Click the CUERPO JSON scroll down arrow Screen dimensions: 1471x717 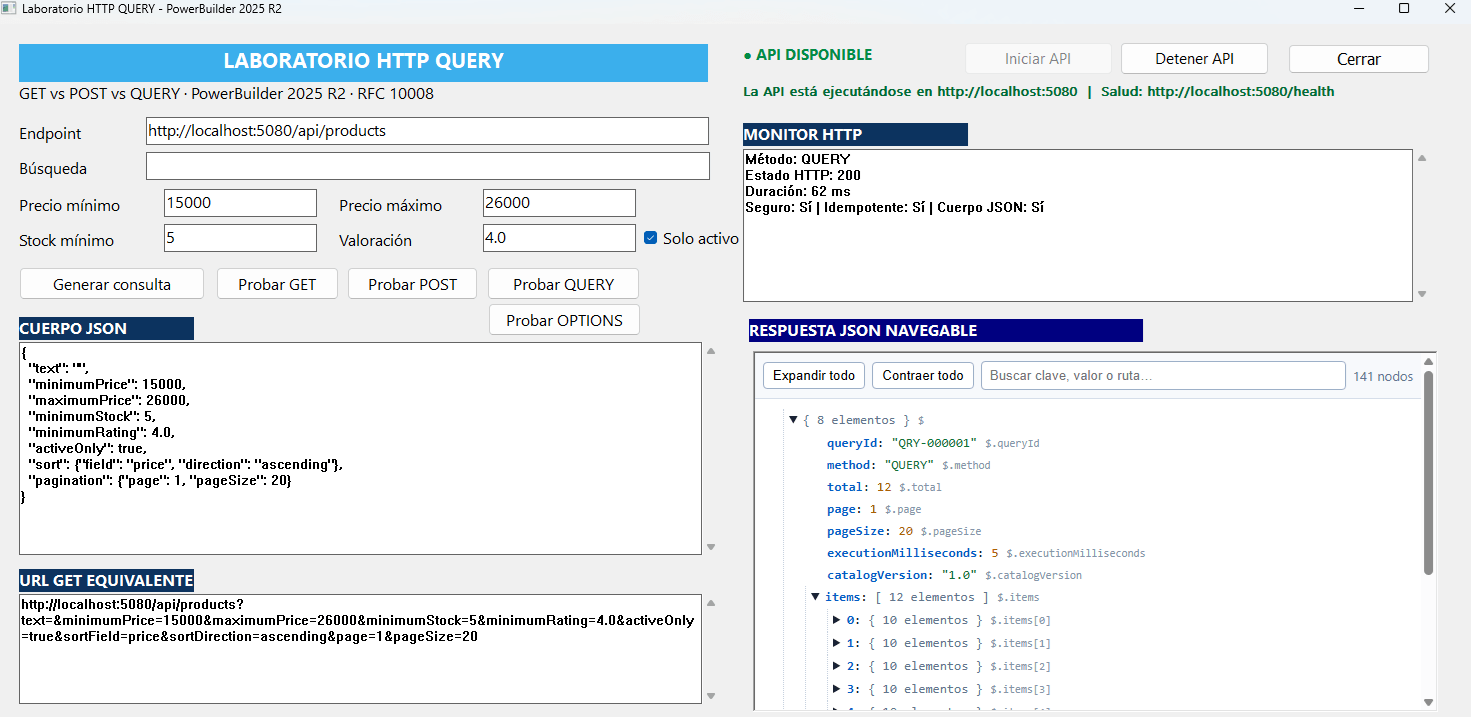coord(711,547)
